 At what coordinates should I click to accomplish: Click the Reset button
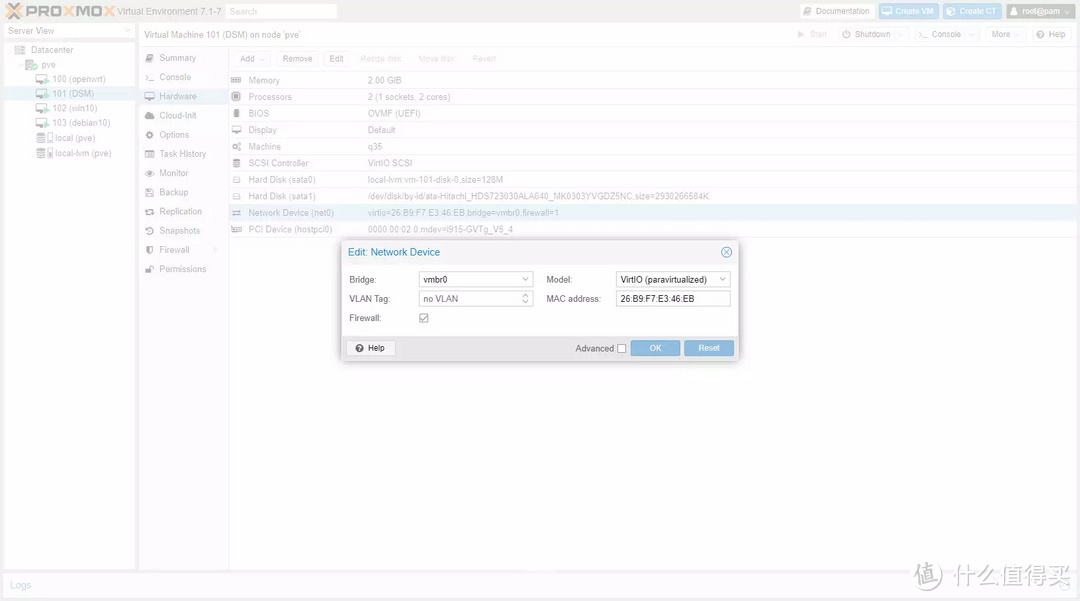[x=709, y=348]
